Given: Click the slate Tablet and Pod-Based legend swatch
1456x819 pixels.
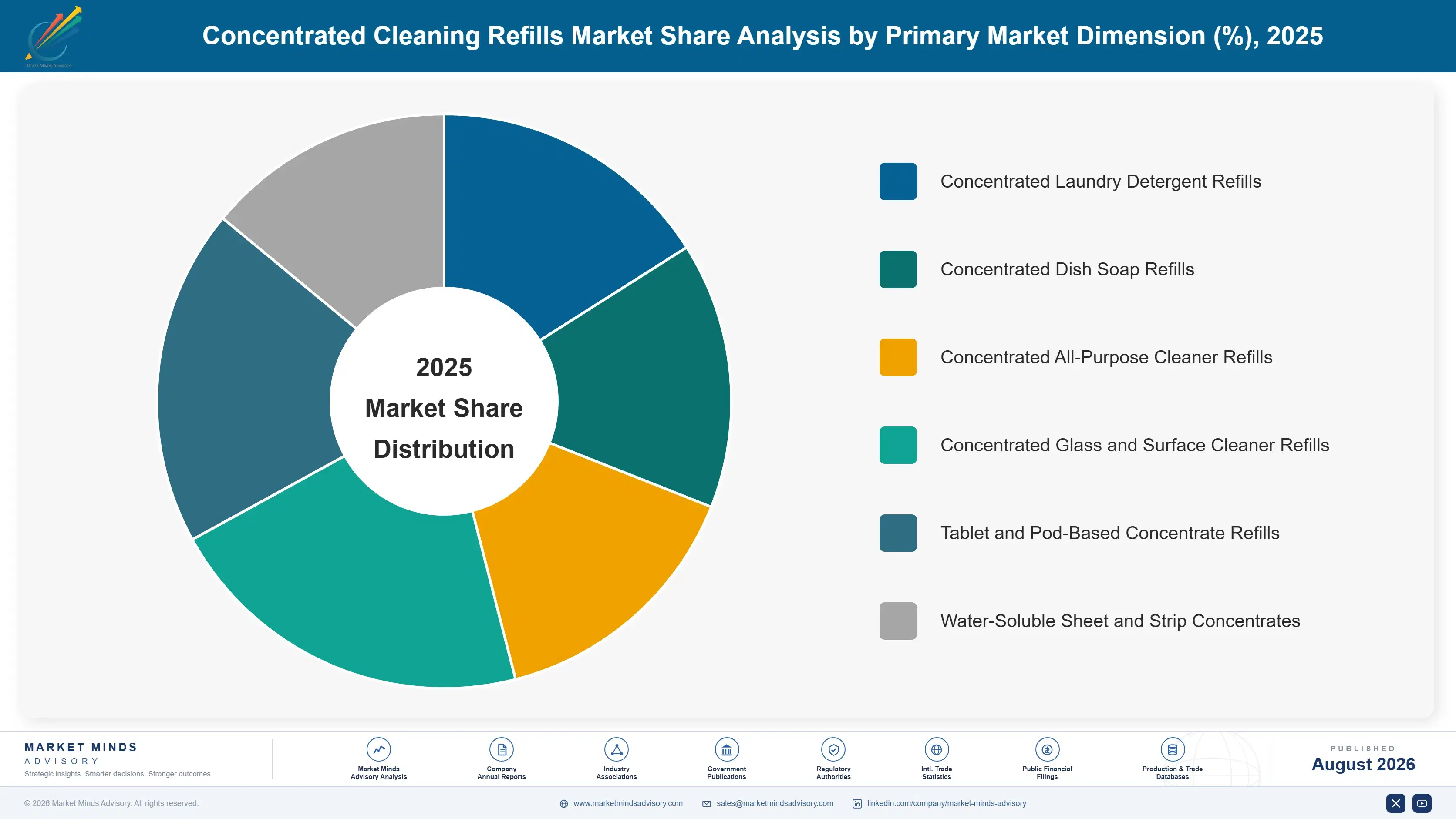Looking at the screenshot, I should point(898,533).
